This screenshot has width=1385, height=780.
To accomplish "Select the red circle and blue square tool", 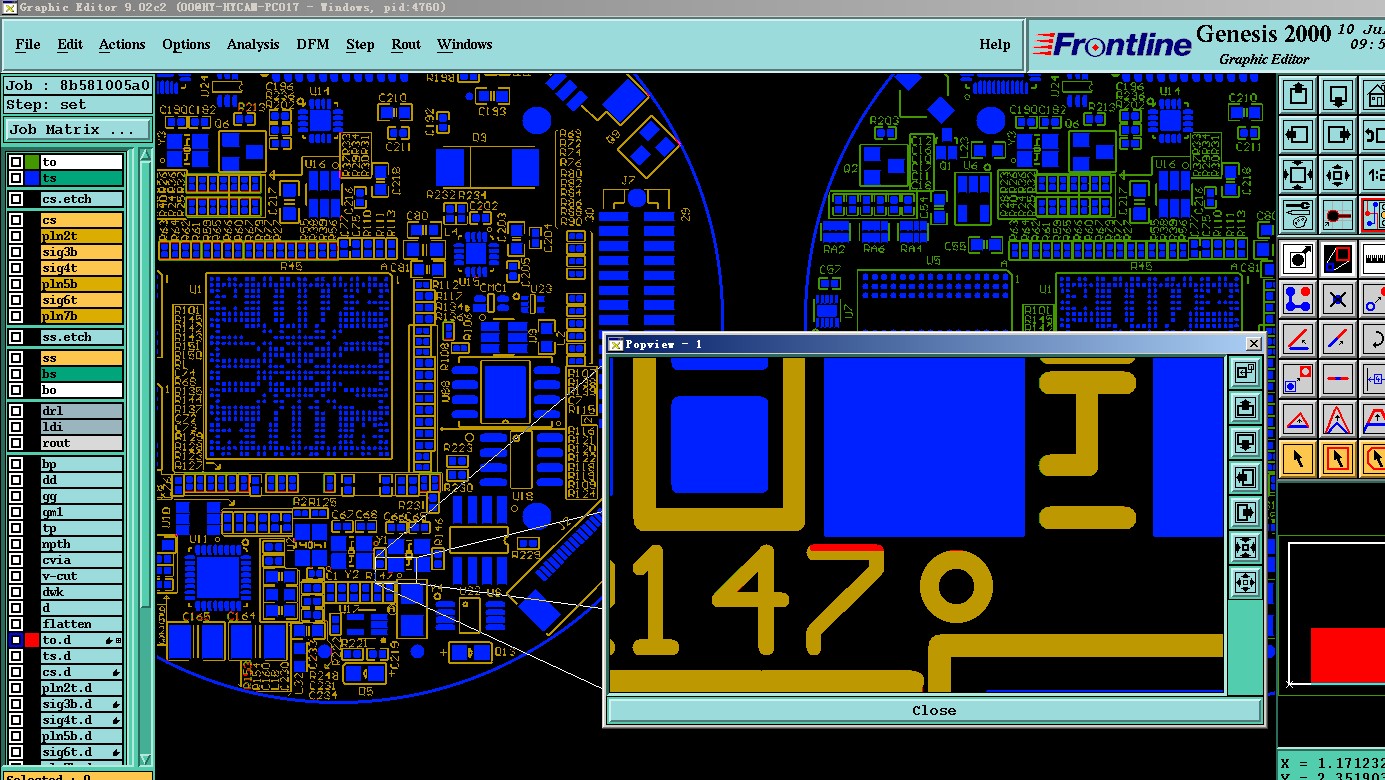I will click(x=1298, y=379).
